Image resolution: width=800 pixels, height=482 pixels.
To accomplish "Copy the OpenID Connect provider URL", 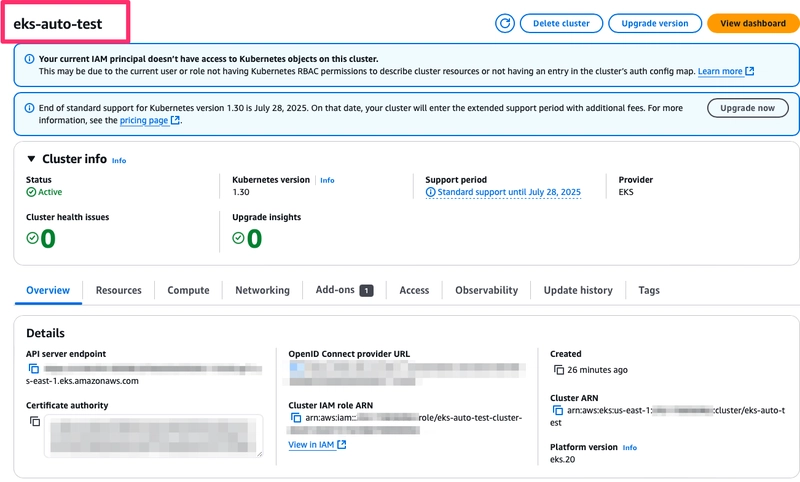I will 295,369.
